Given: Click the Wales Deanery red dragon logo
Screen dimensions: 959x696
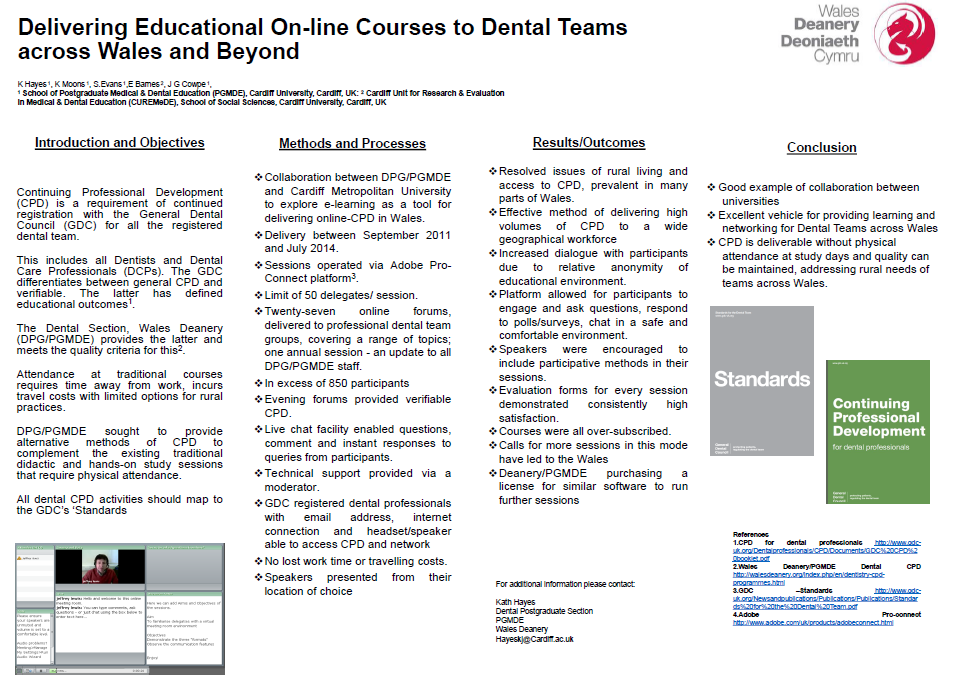Looking at the screenshot, I should pyautogui.click(x=904, y=34).
